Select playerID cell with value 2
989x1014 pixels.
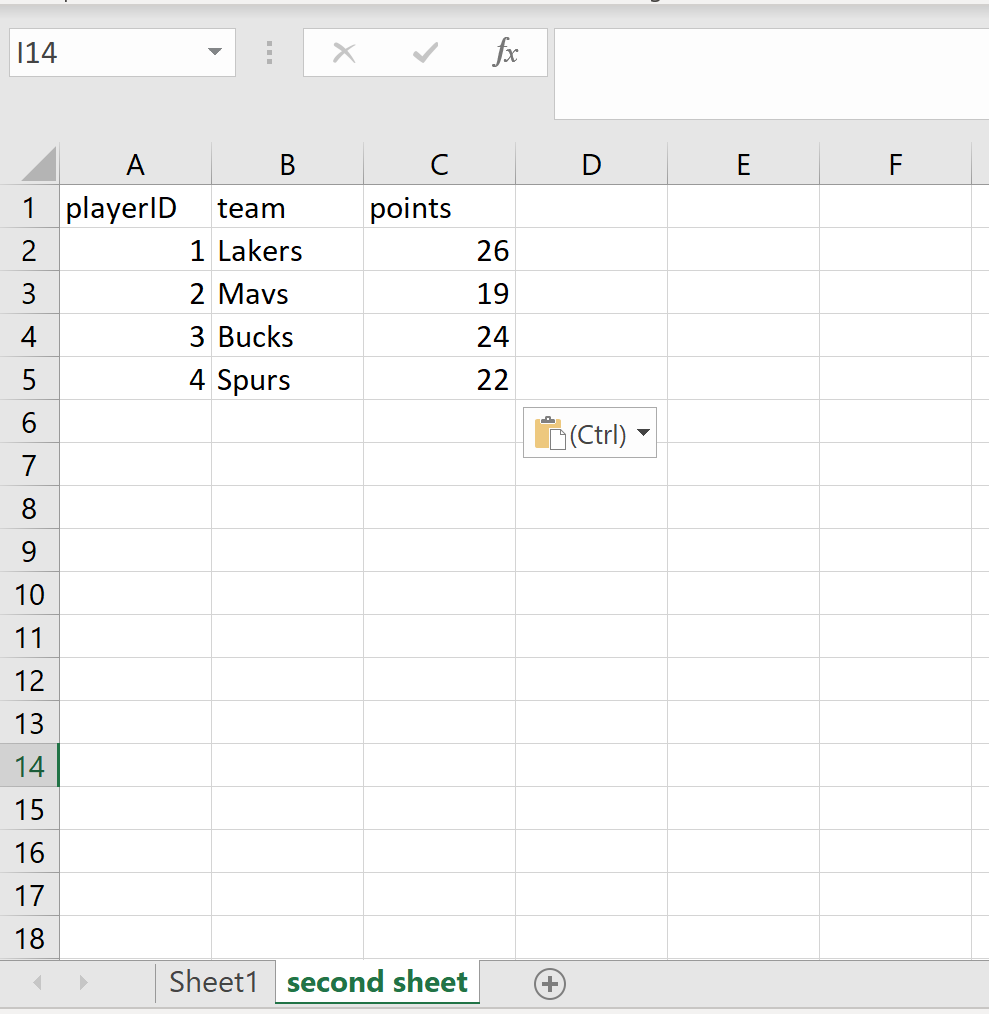click(x=135, y=293)
